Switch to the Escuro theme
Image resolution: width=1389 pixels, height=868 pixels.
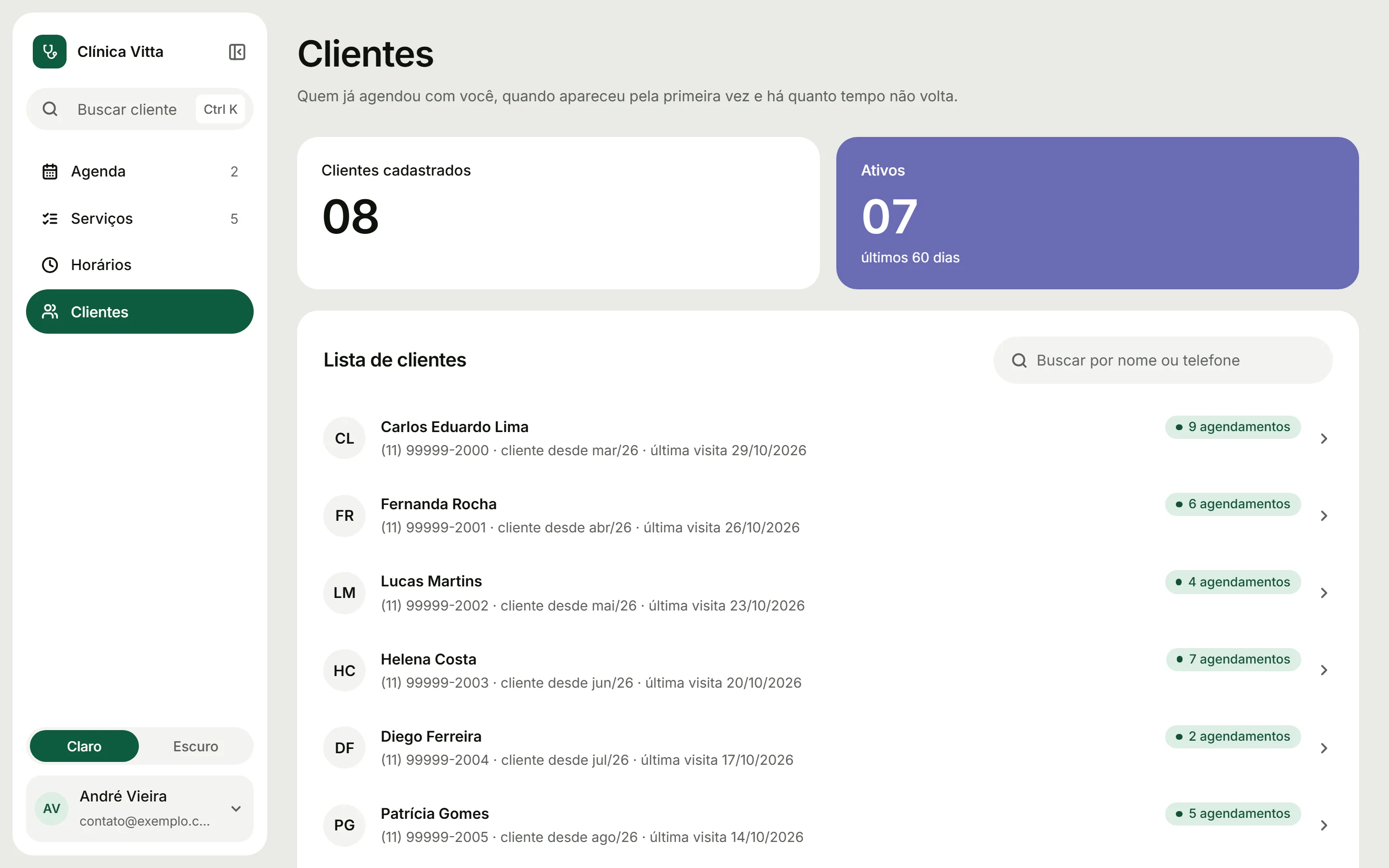pos(196,746)
